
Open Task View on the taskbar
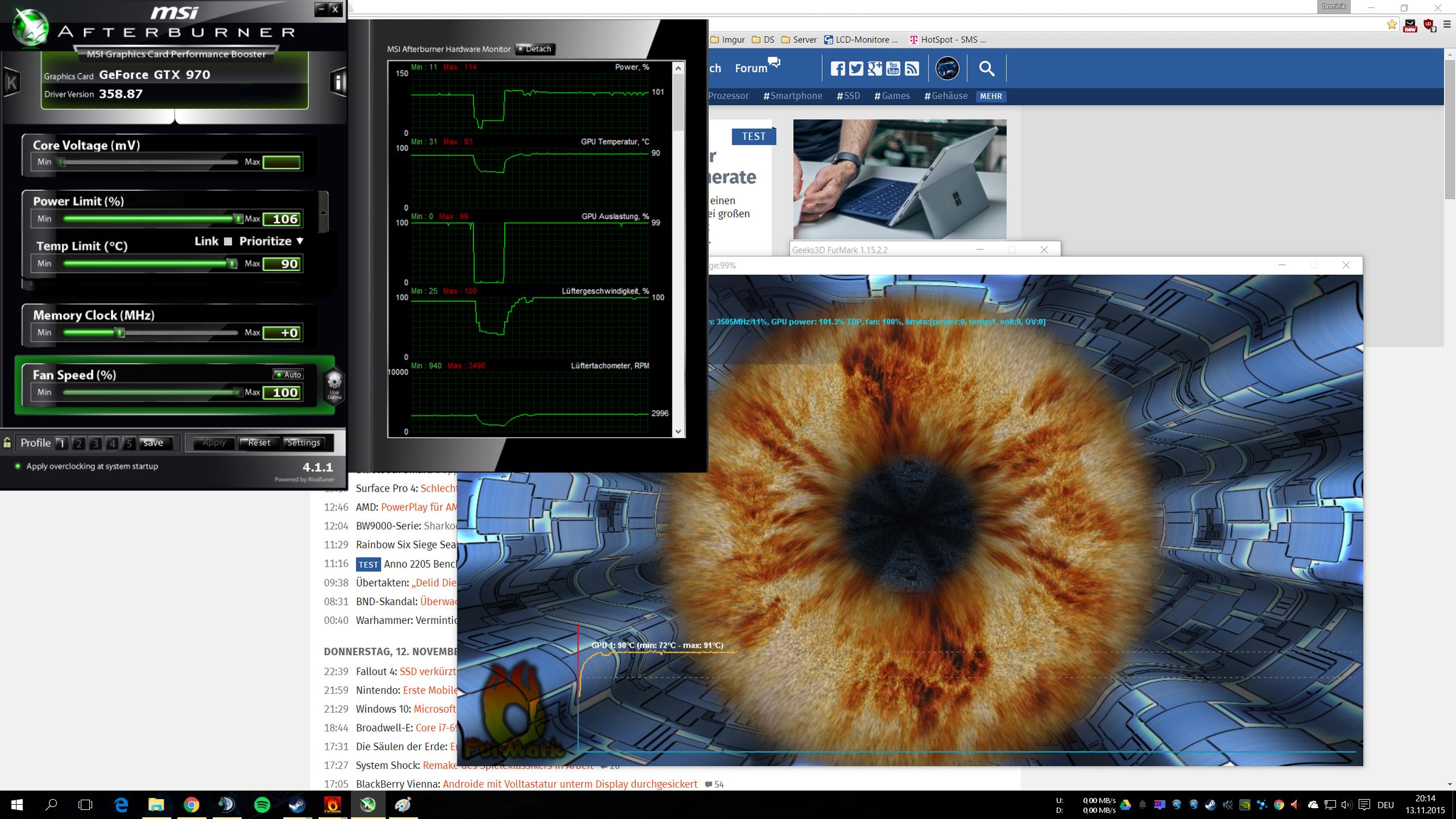pyautogui.click(x=85, y=805)
